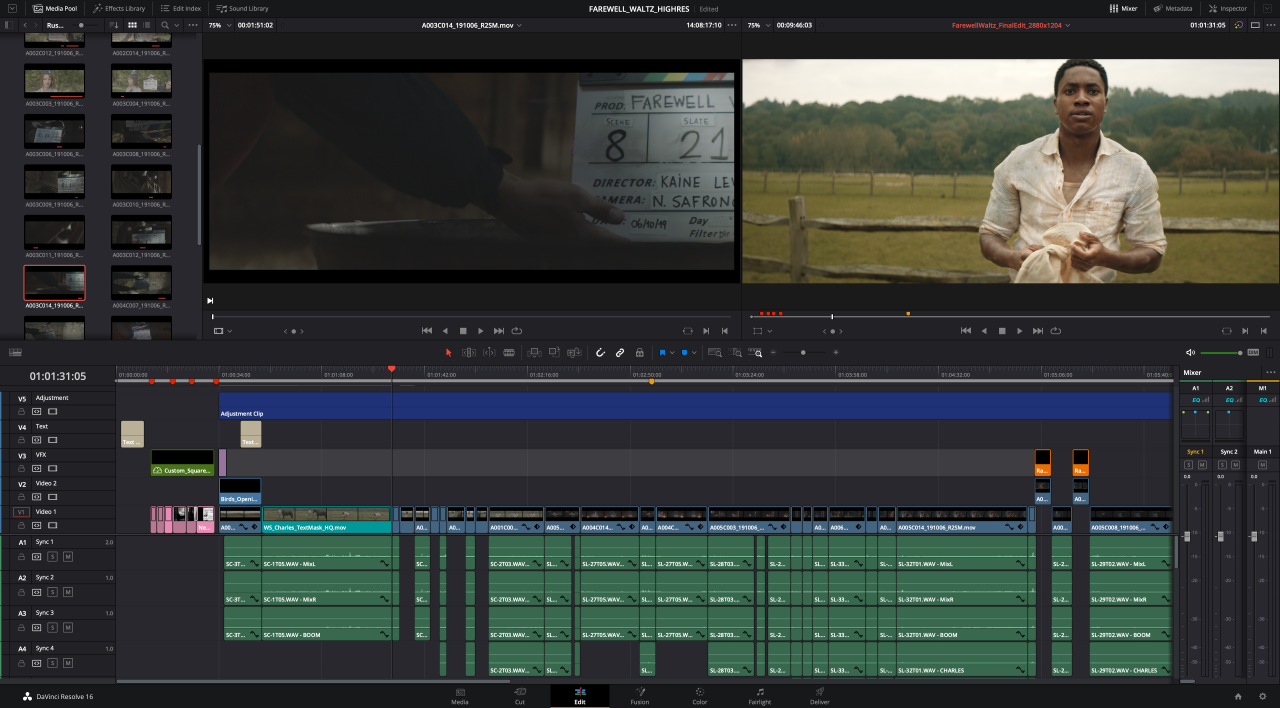Switch to the Color page
The height and width of the screenshot is (708, 1280).
point(700,696)
